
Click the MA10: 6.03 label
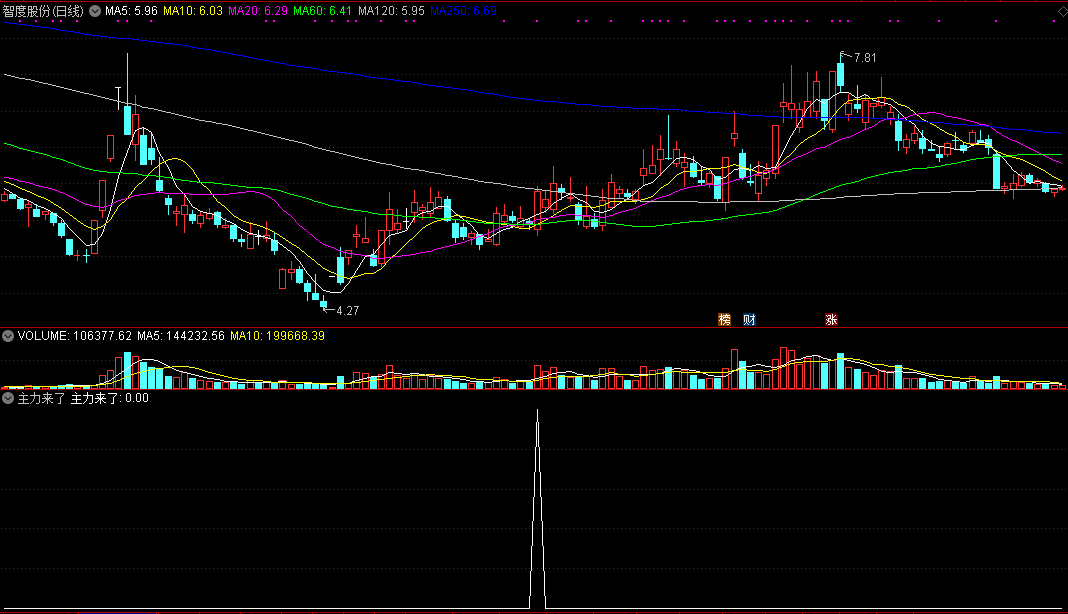pyautogui.click(x=193, y=11)
